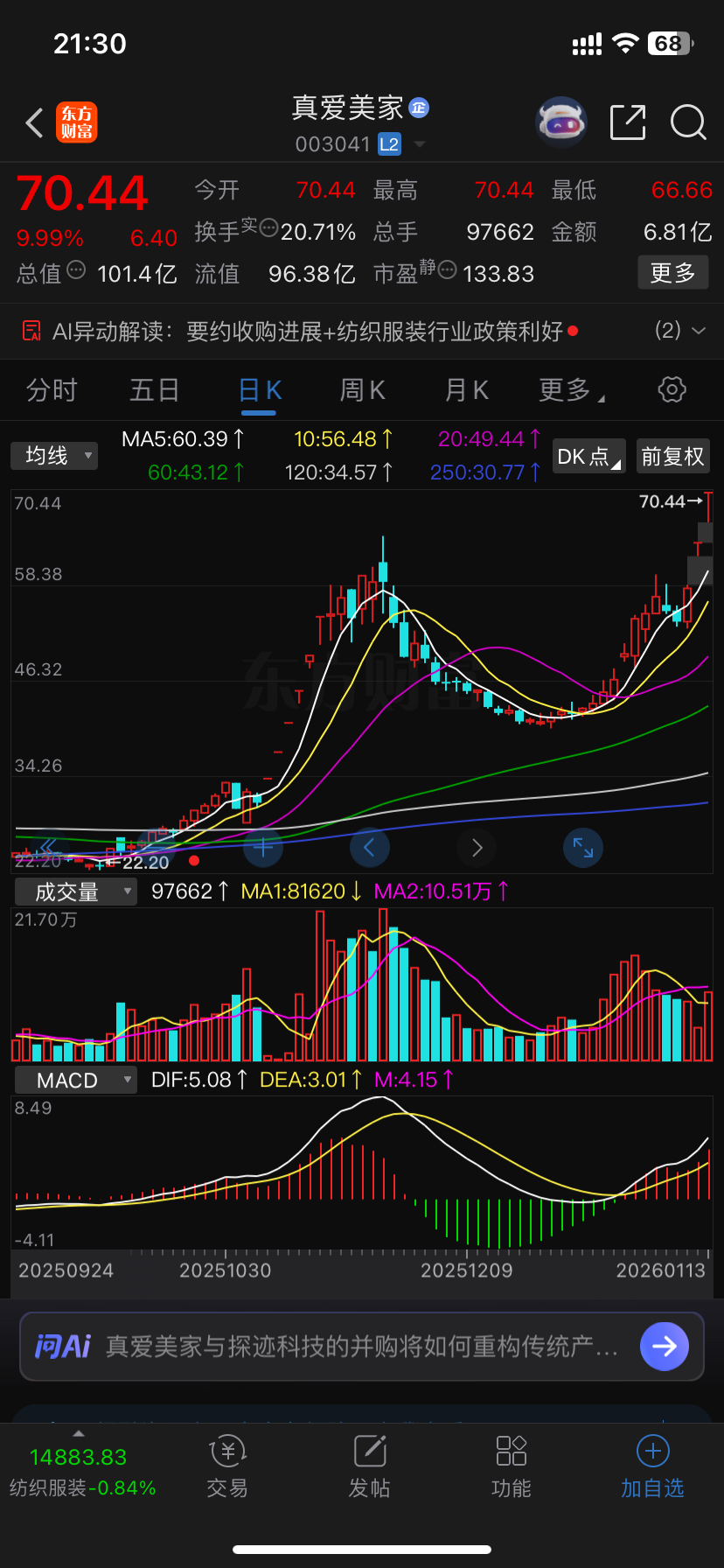Select the 日K tab
724x1568 pixels.
[260, 390]
